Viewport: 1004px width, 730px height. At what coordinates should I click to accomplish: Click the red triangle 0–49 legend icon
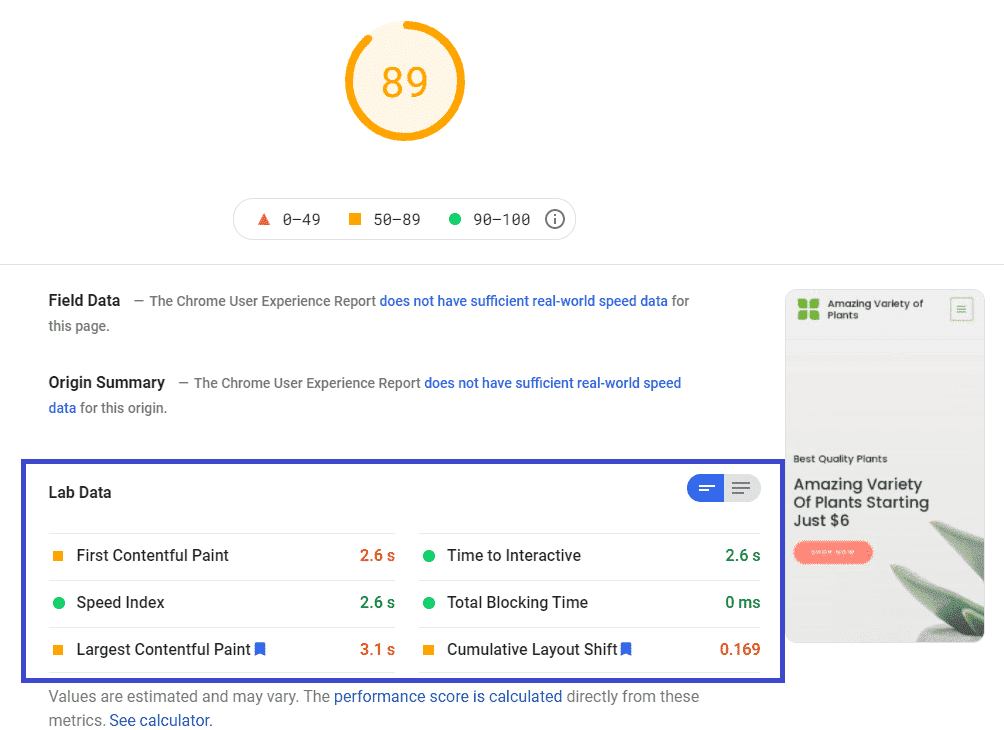pos(264,219)
